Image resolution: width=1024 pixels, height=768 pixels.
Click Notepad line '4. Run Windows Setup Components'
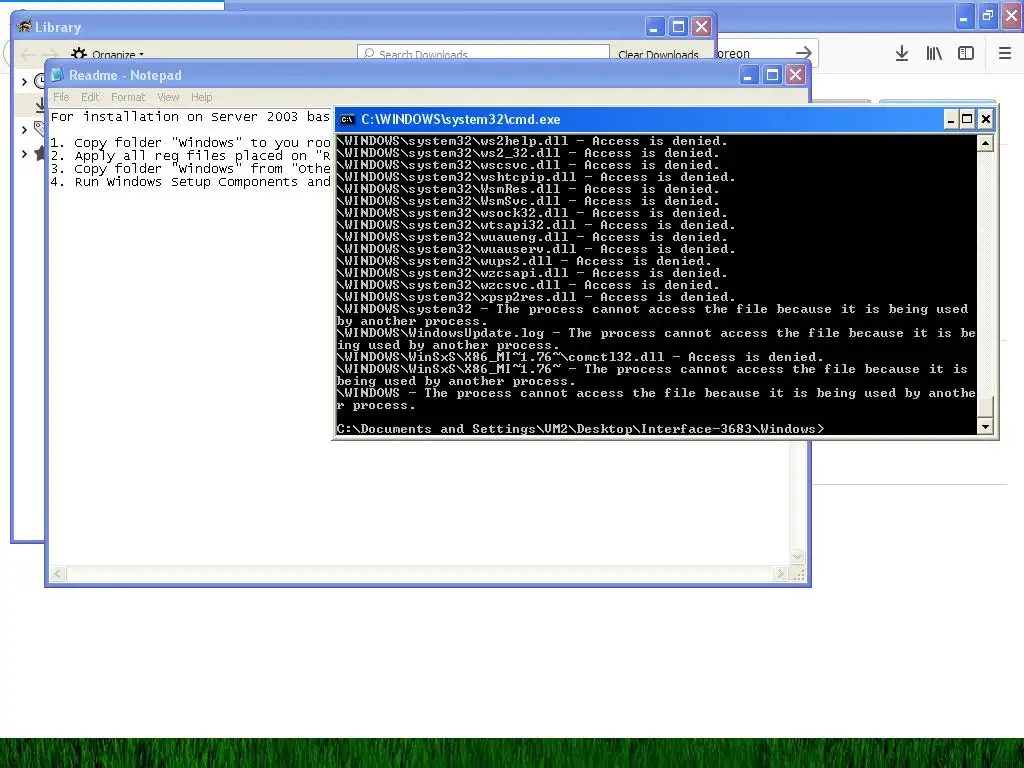point(191,182)
